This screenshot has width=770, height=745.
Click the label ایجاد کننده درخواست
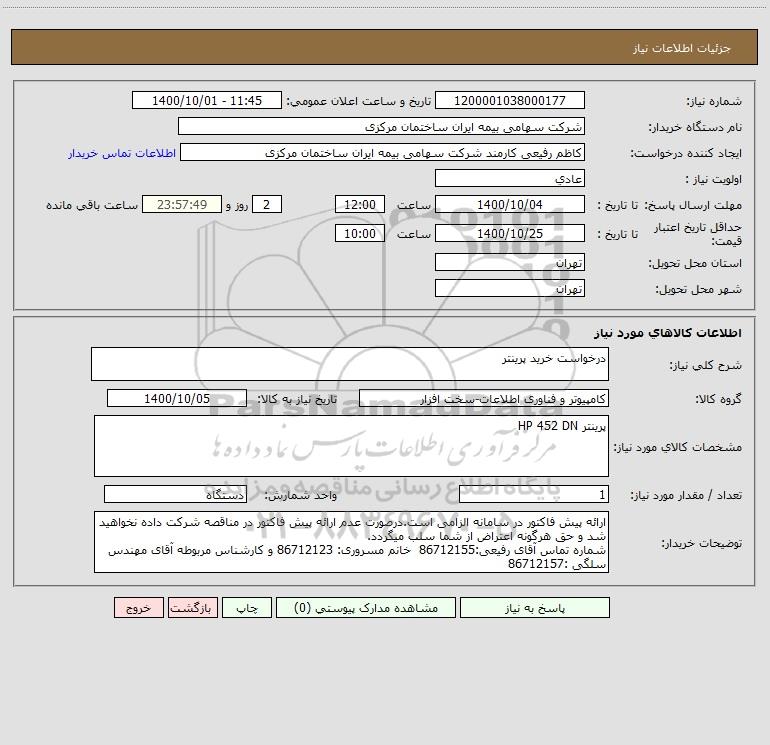[686, 154]
